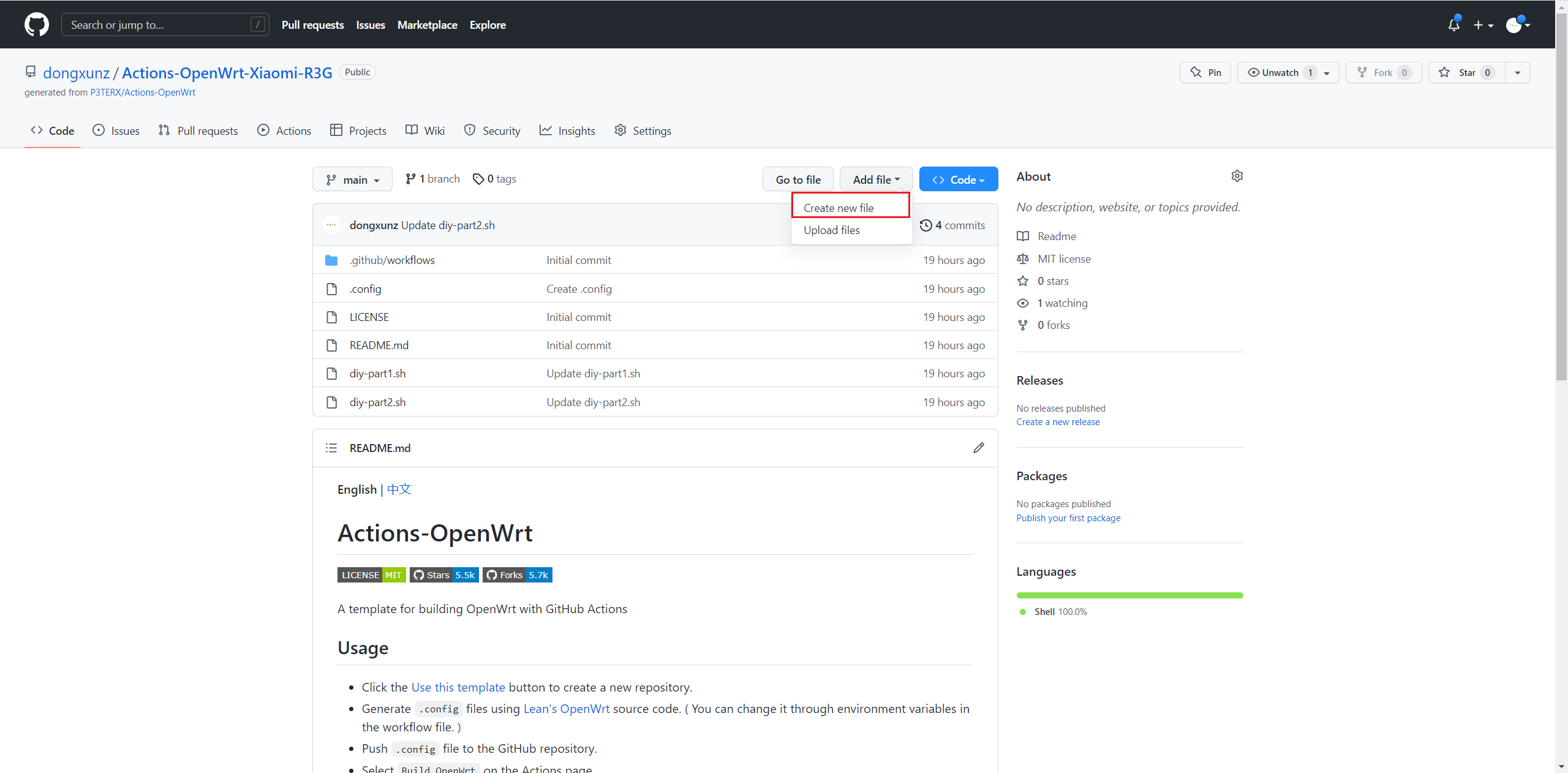The height and width of the screenshot is (773, 1568).
Task: Open the dongxunz owner link
Action: [x=76, y=73]
